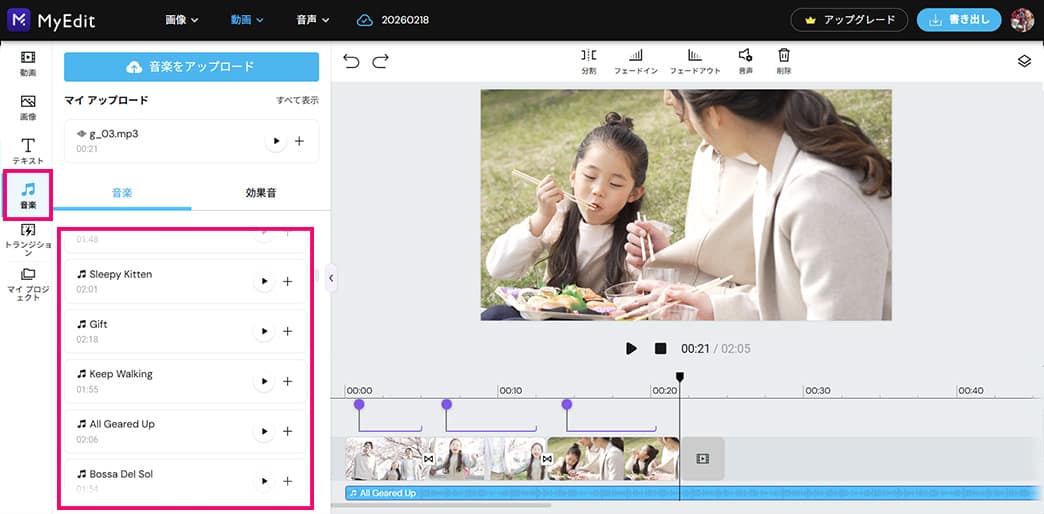The image size is (1044, 514).
Task: Preview the Sleepy Kitten track
Action: click(264, 282)
